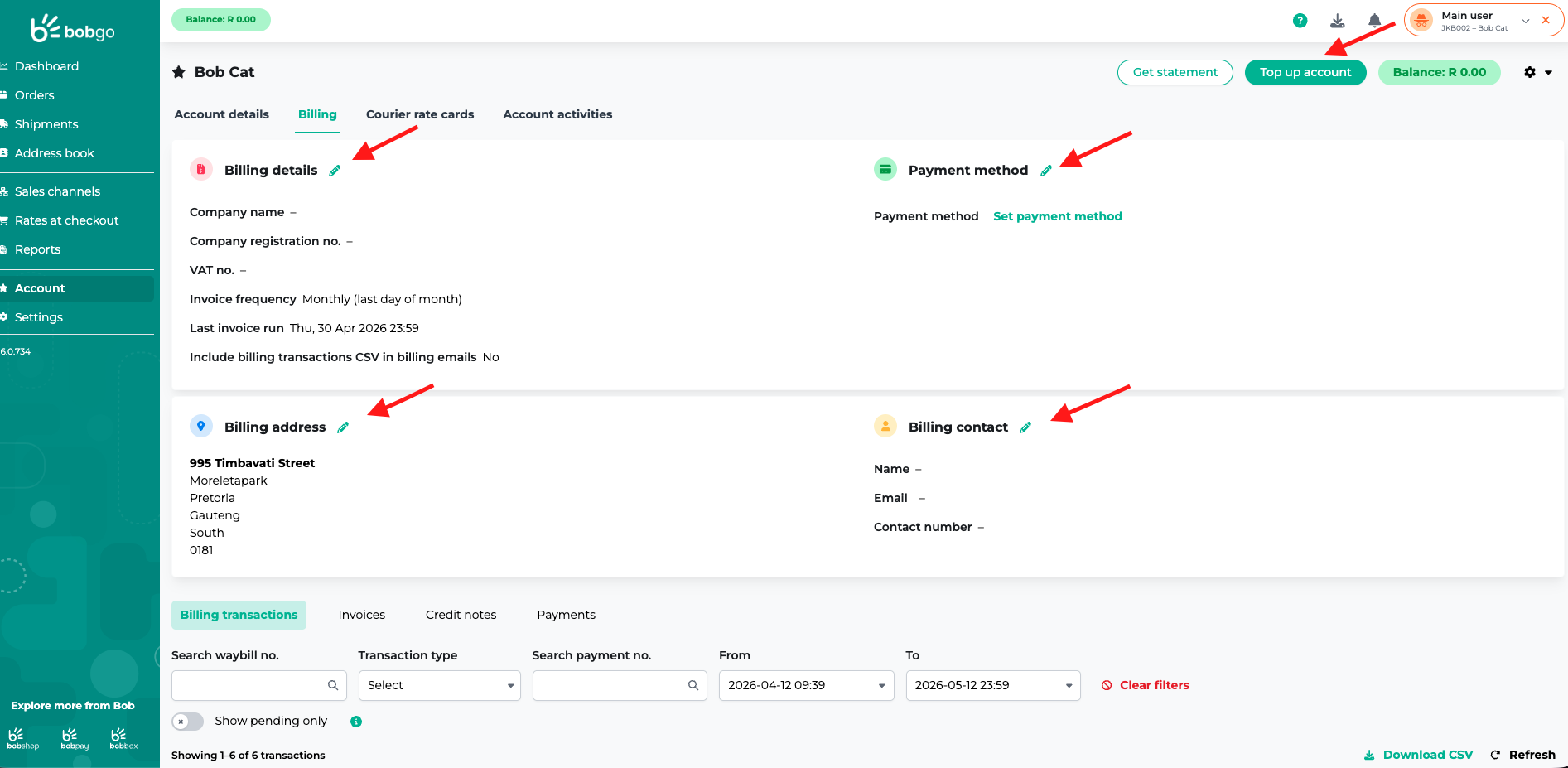This screenshot has width=1568, height=768.
Task: Go to Dashboard in sidebar
Action: click(x=46, y=66)
